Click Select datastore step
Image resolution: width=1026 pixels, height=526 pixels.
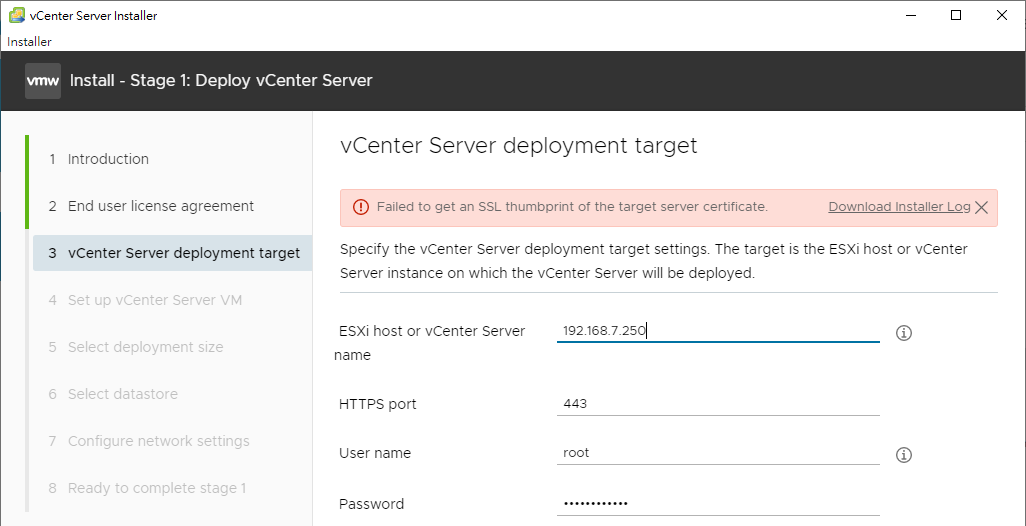pos(122,394)
